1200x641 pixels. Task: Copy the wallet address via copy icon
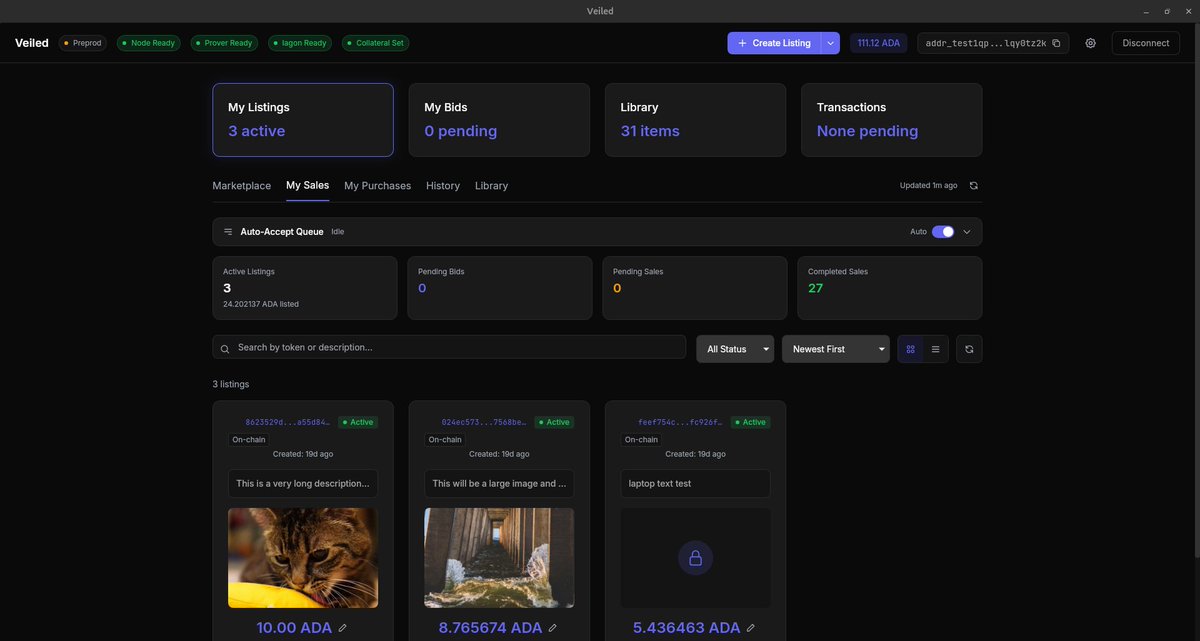point(1056,43)
